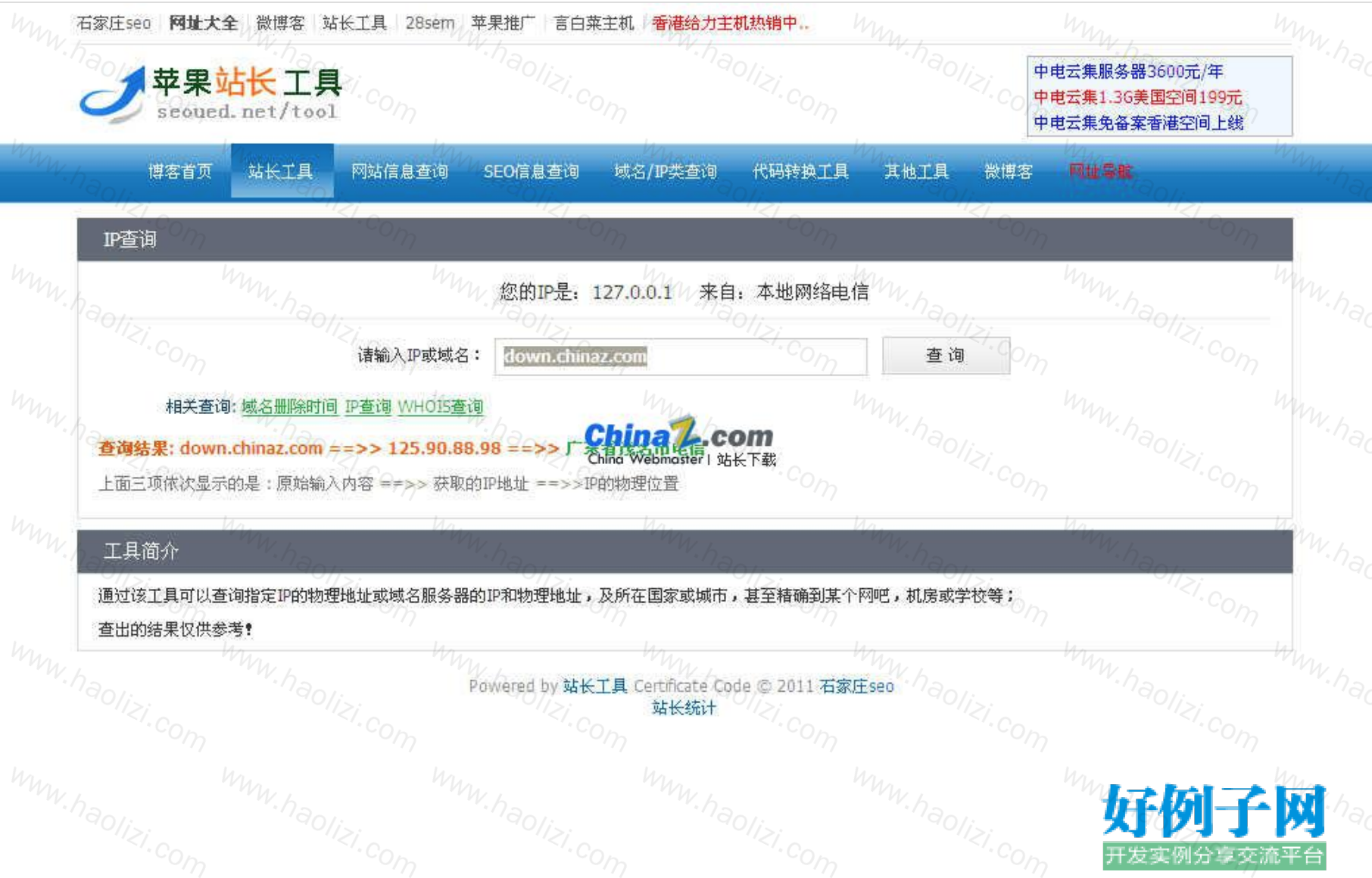Open the 域名删除时间 related query link

pos(289,407)
